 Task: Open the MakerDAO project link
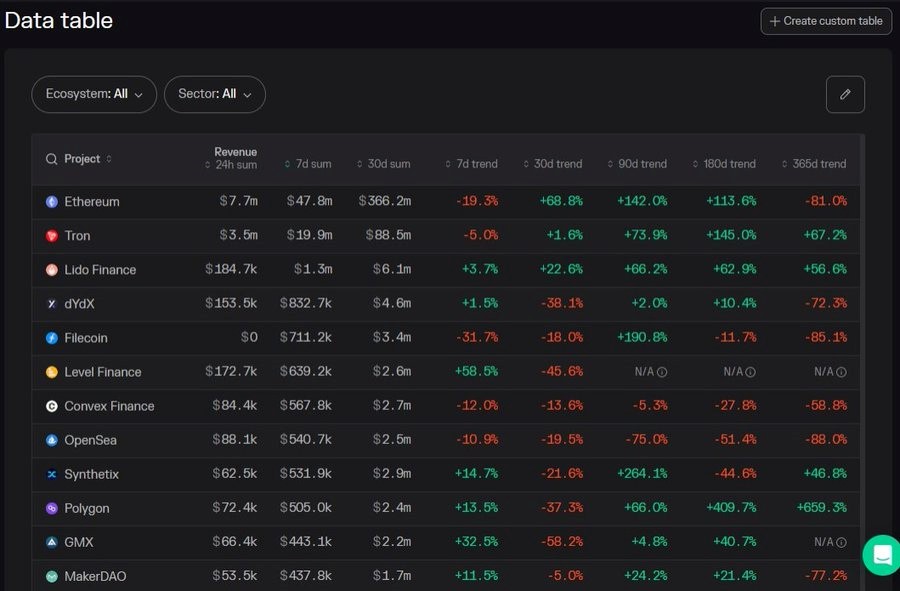coord(95,576)
